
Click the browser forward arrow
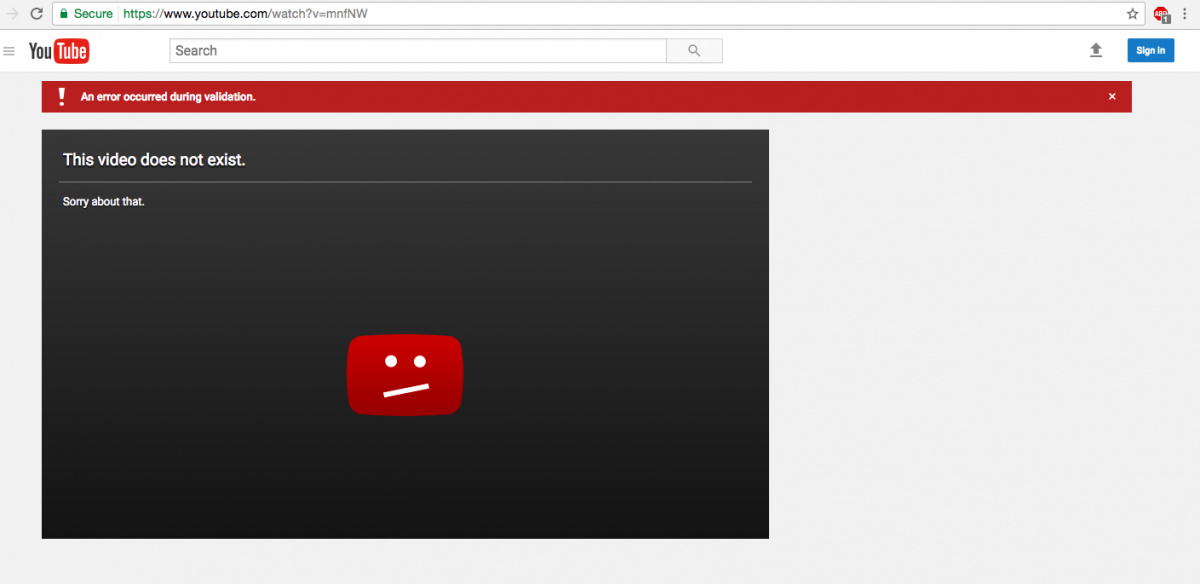[13, 14]
